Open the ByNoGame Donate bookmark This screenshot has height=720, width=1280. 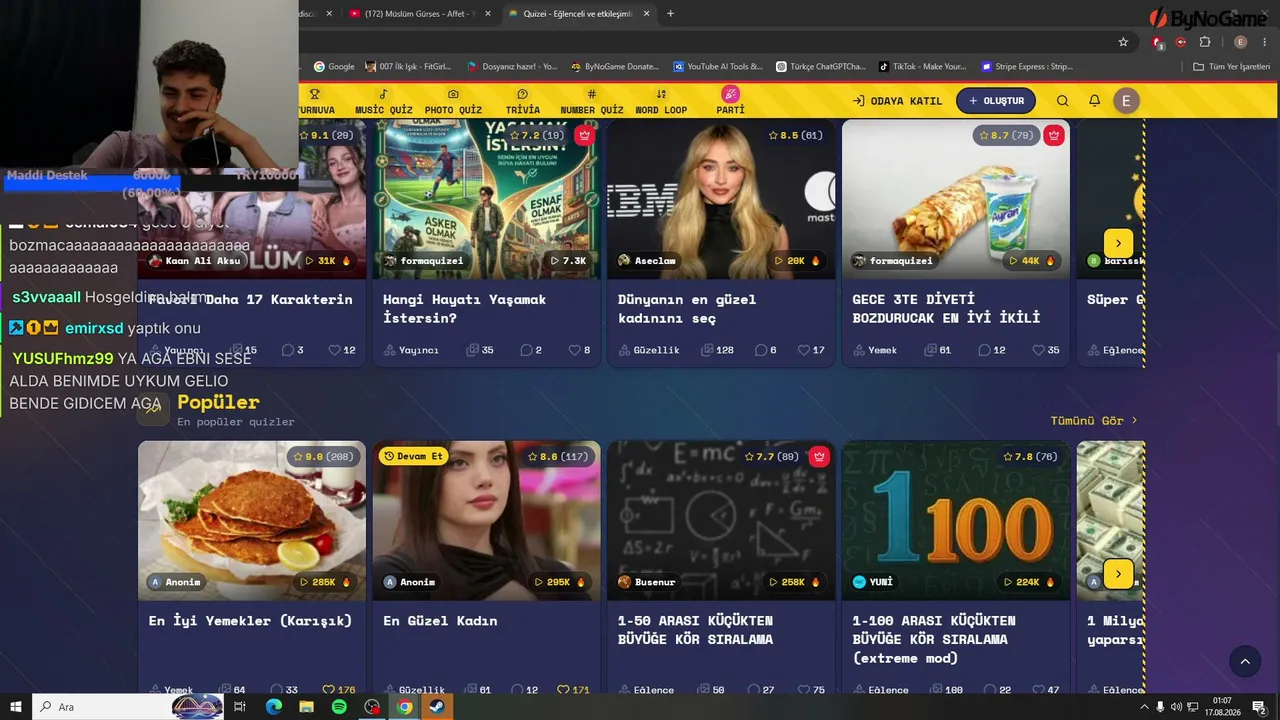pos(614,67)
